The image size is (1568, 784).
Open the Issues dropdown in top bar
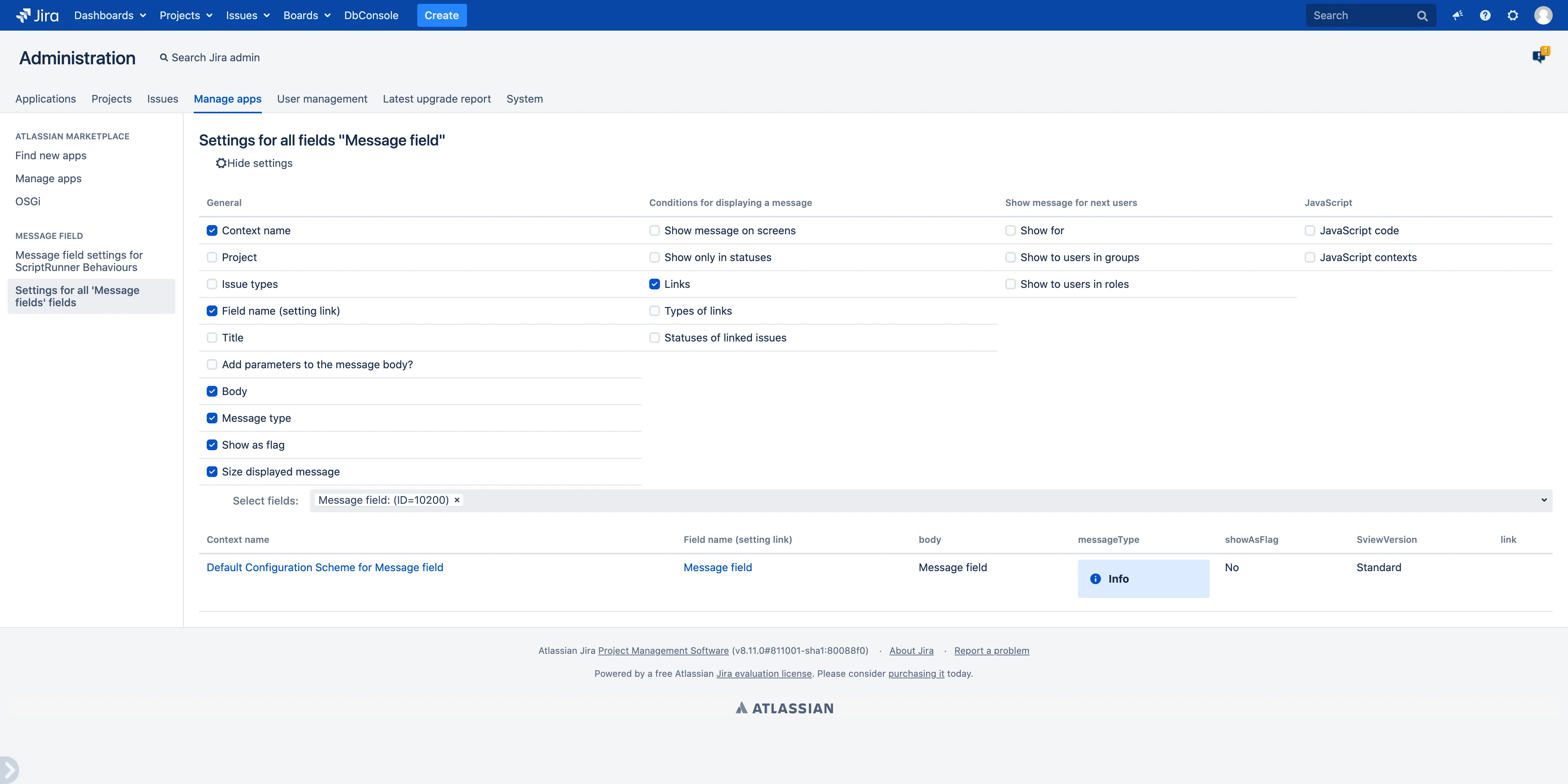coord(248,15)
